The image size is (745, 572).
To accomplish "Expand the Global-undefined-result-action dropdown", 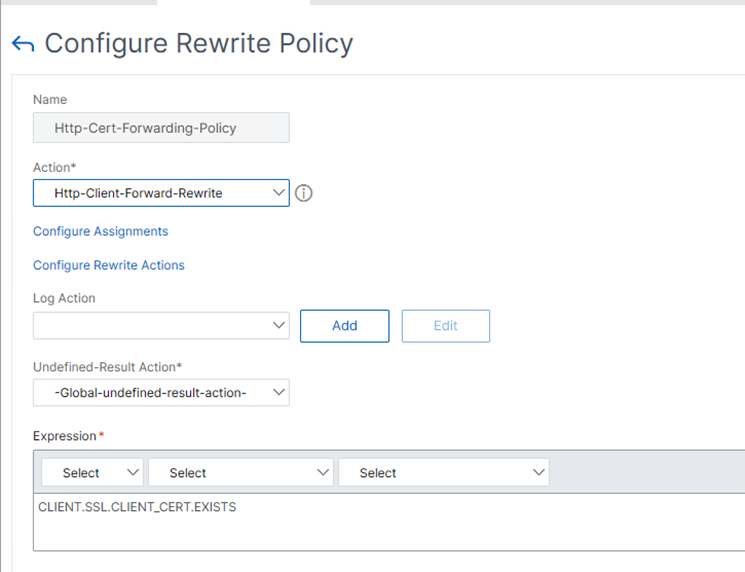I will (161, 393).
